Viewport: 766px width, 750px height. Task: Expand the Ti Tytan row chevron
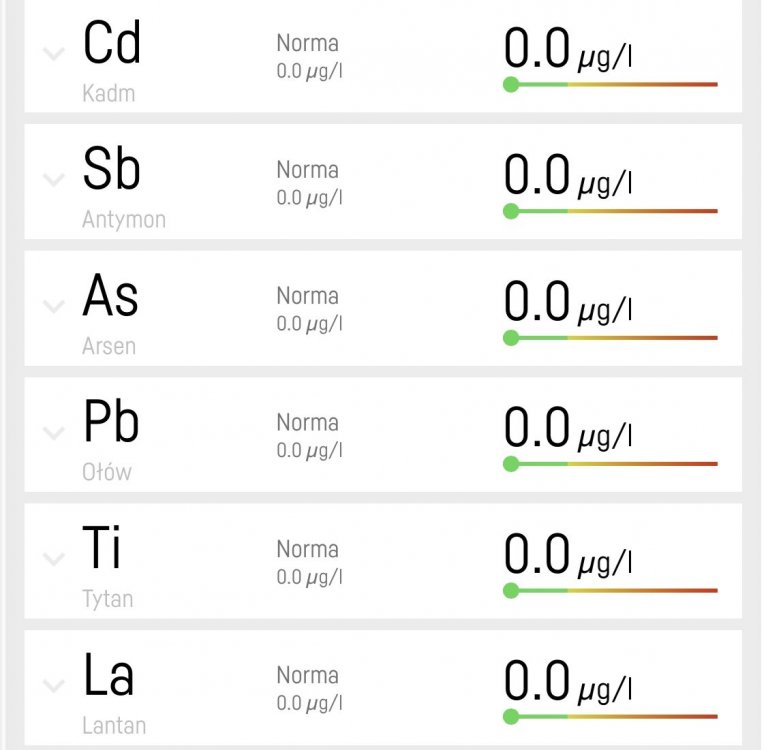coord(53,559)
